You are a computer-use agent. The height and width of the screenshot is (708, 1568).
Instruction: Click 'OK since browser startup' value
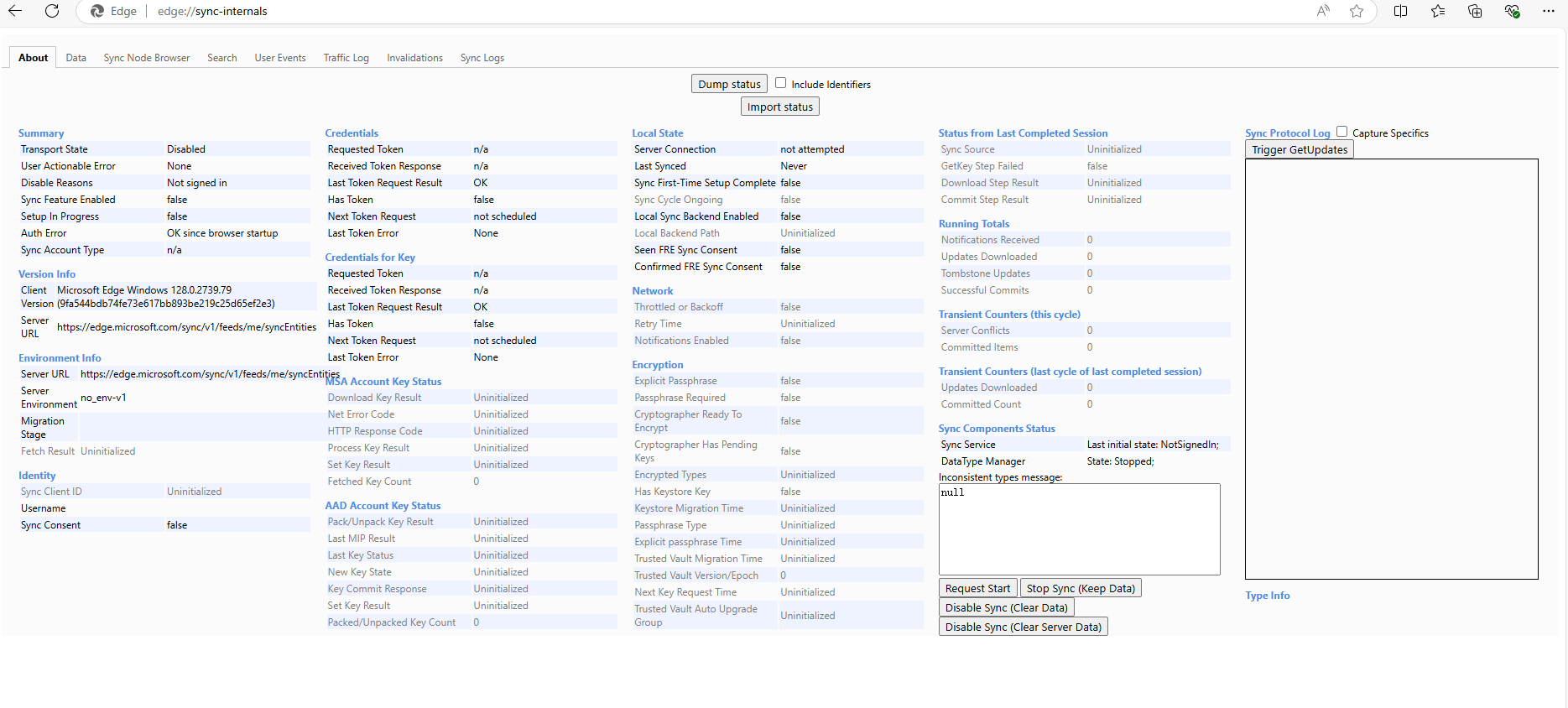[222, 233]
